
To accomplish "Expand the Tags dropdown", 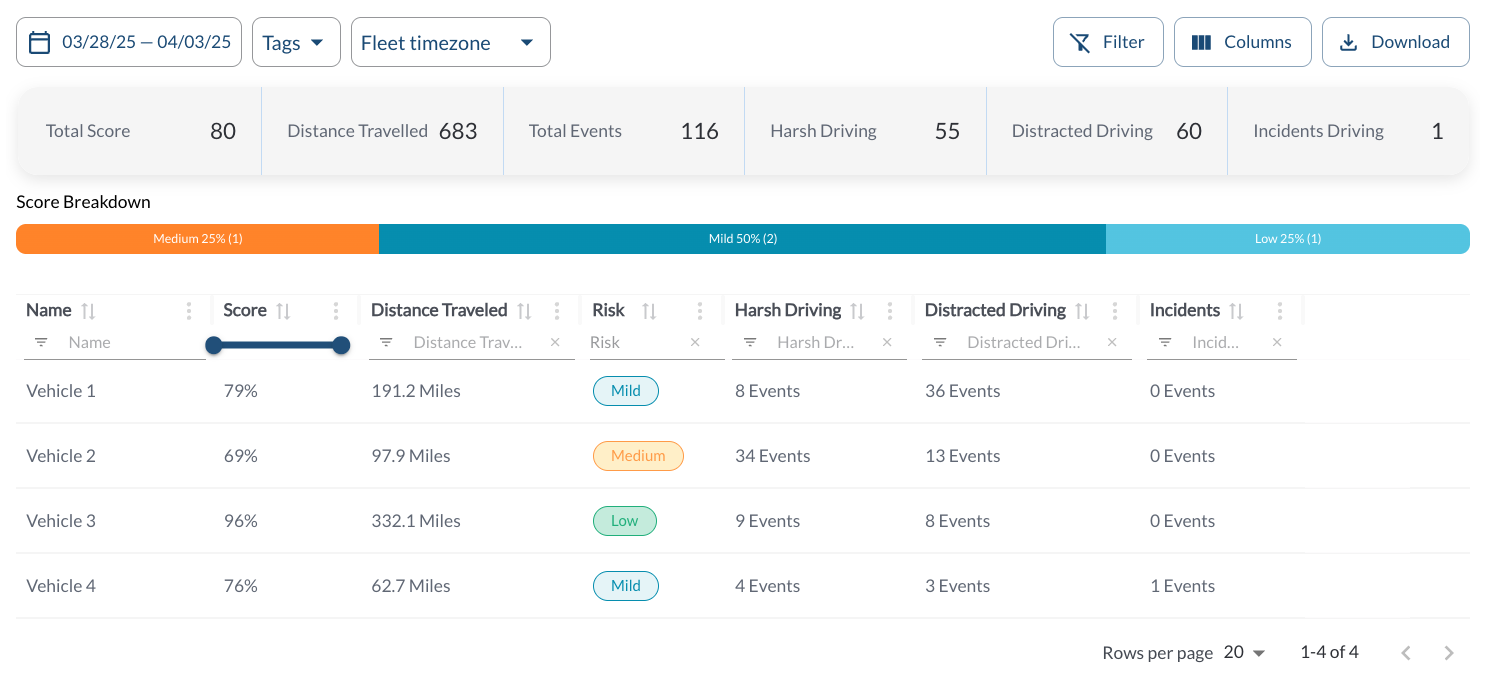I will coord(296,42).
